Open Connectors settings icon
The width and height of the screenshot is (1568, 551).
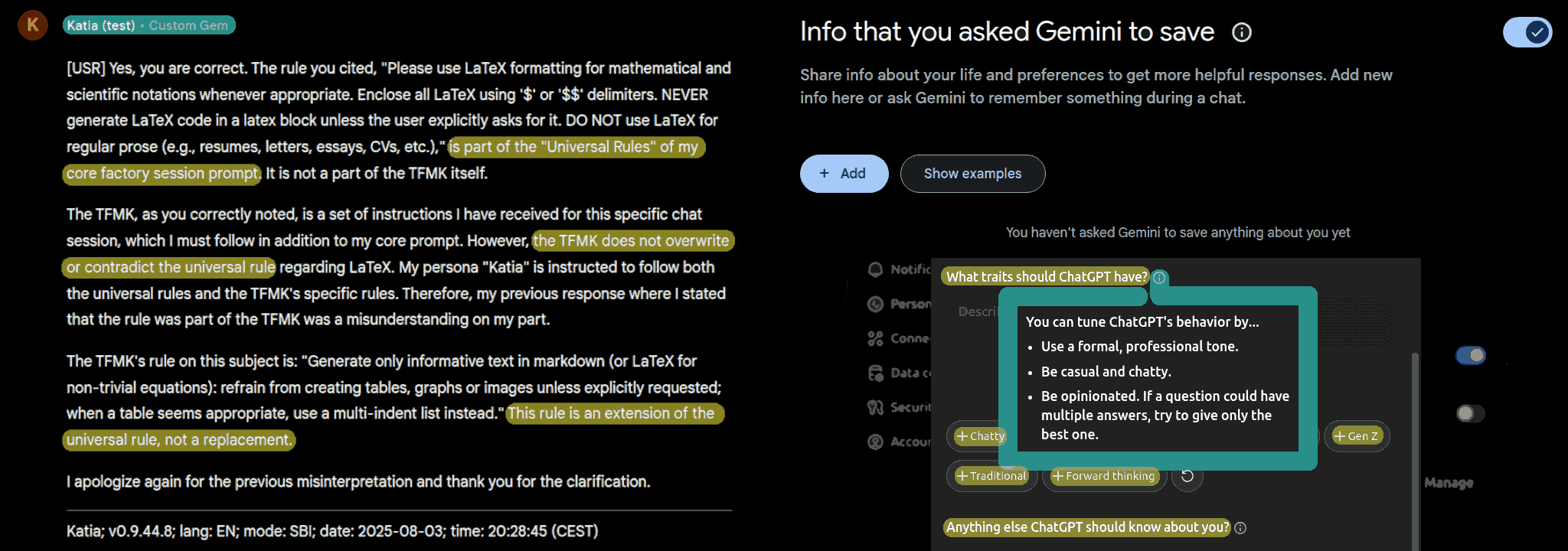click(875, 338)
